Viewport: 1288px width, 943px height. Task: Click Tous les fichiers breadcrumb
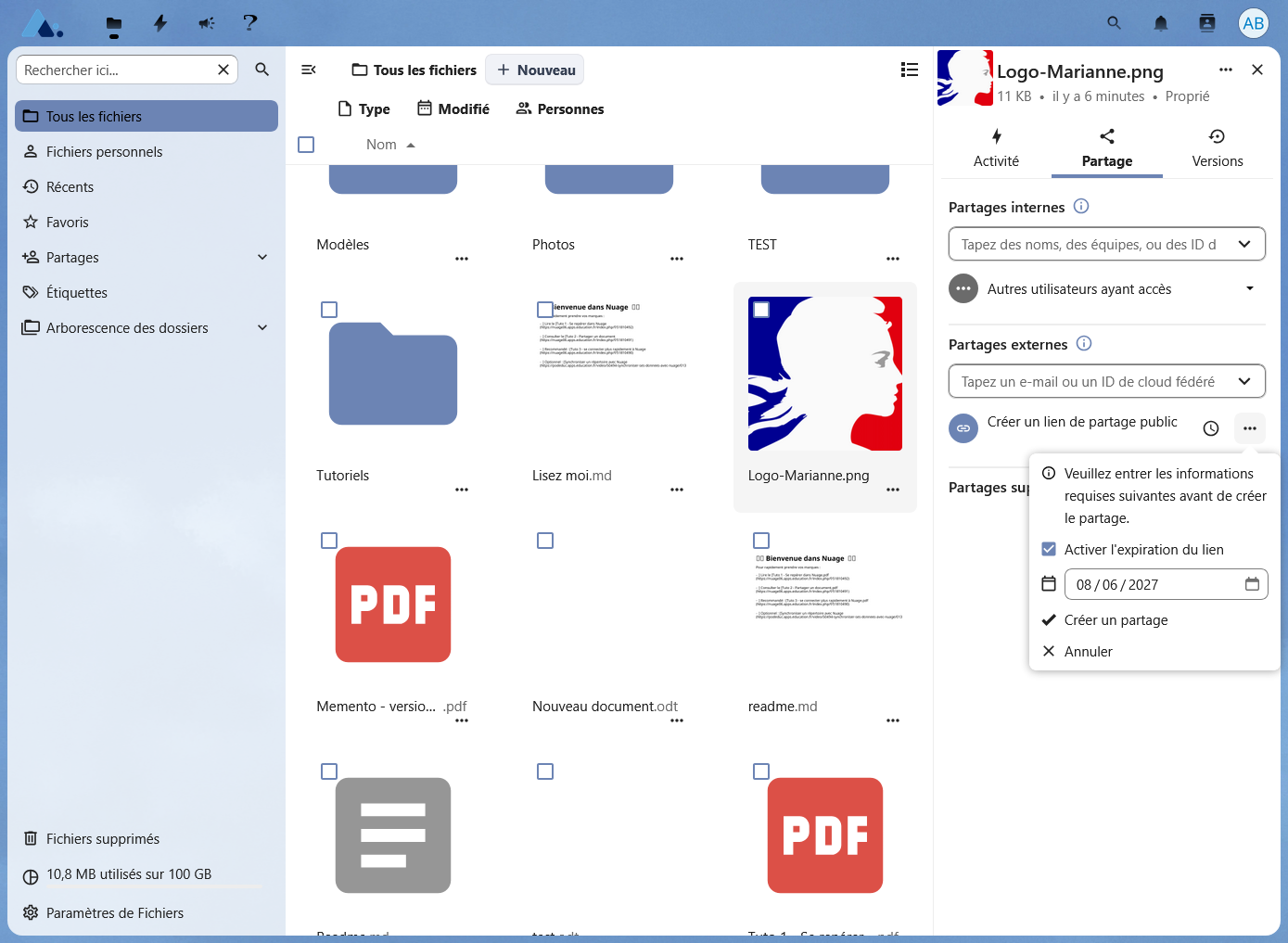click(414, 70)
